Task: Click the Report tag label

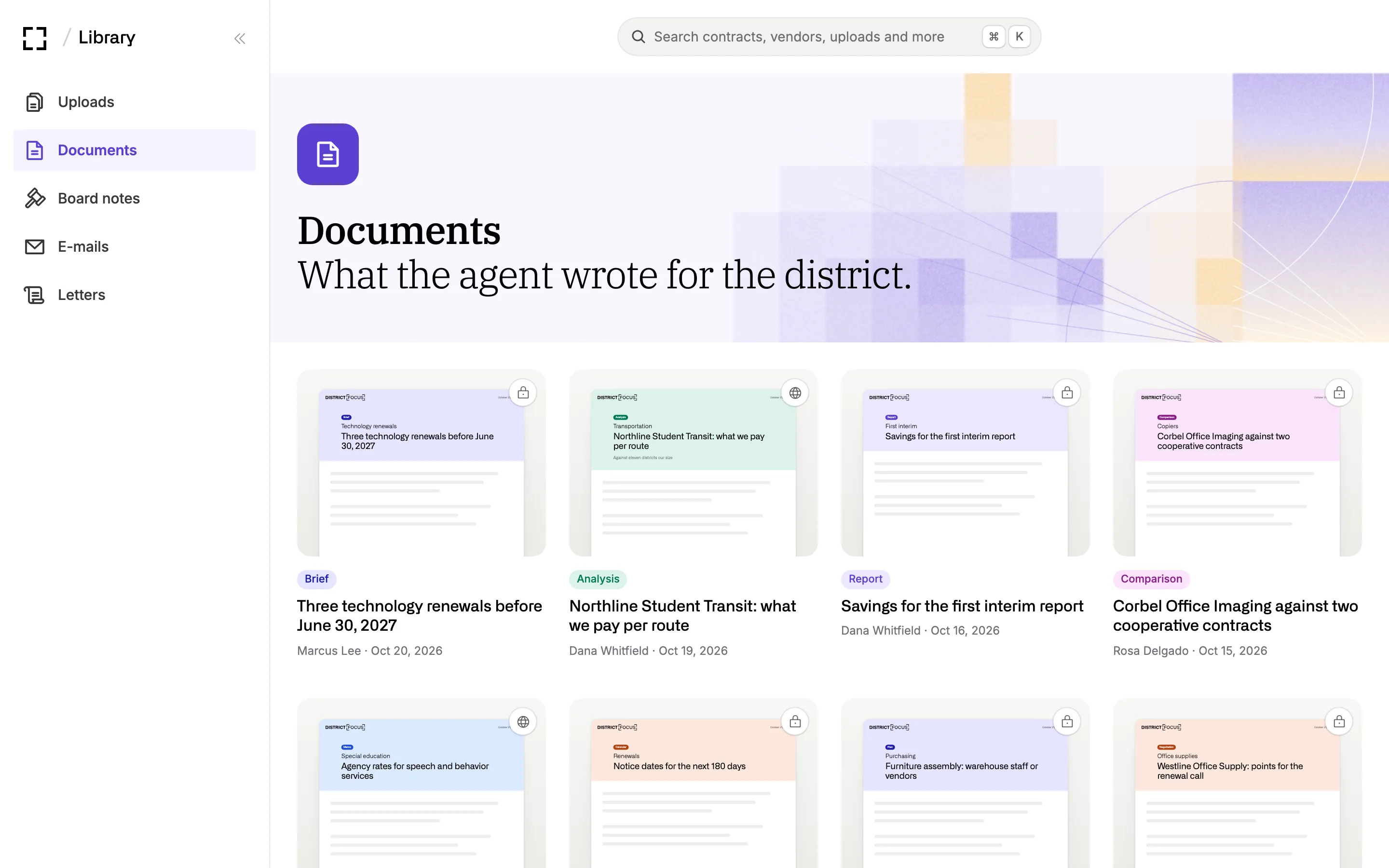Action: (x=865, y=579)
